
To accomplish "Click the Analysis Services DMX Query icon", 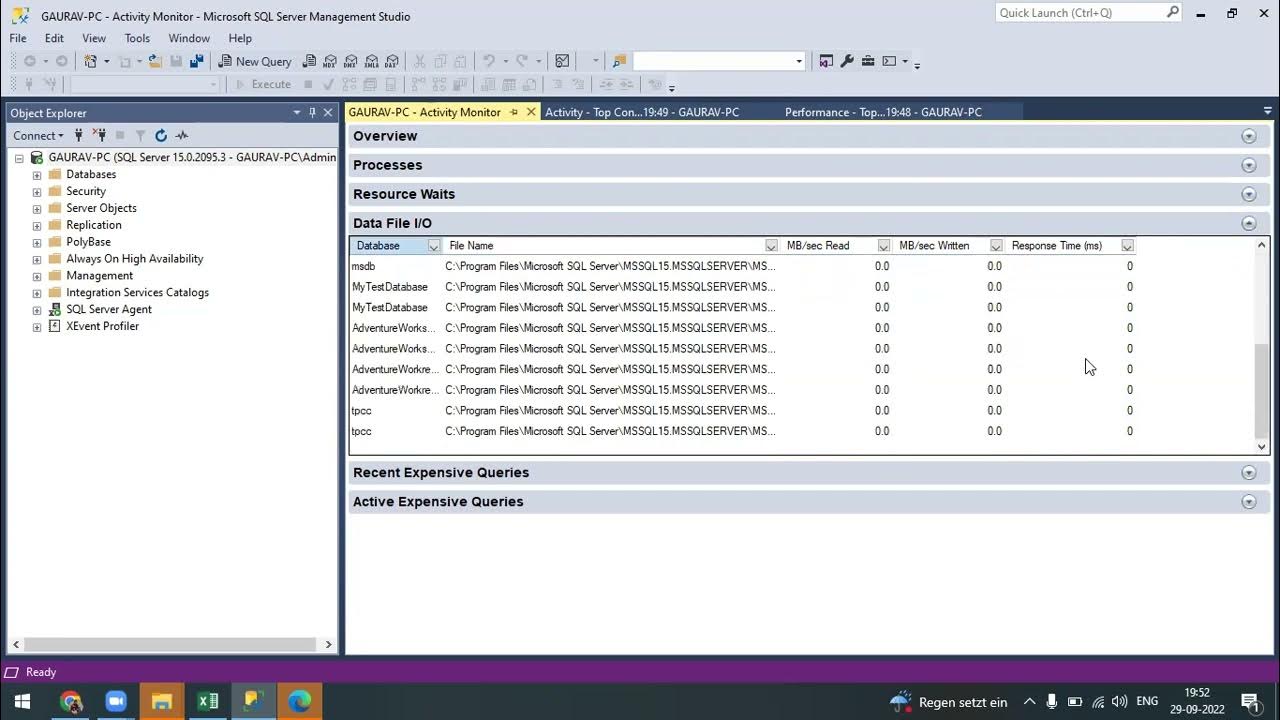I will [351, 61].
